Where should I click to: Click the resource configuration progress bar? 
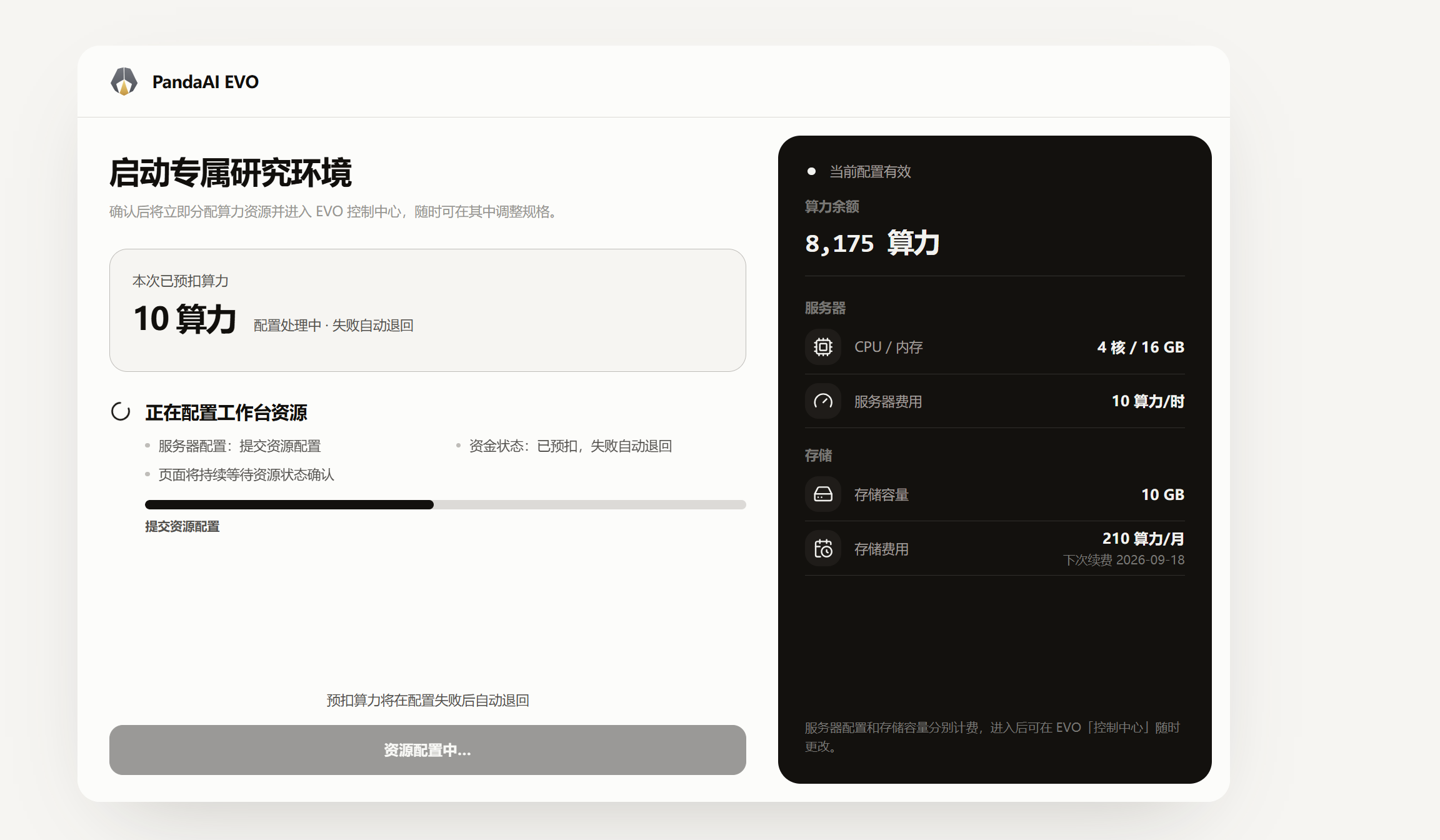point(446,504)
